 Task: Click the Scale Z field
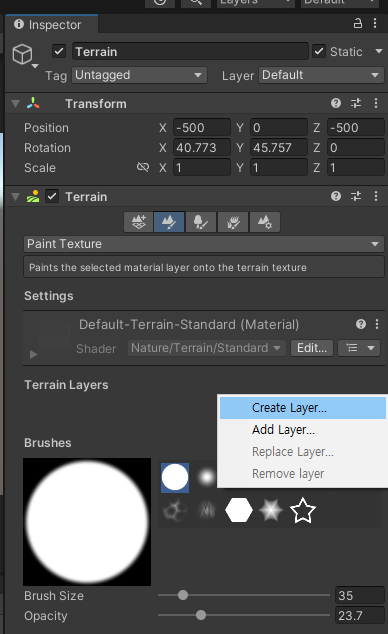[x=356, y=167]
